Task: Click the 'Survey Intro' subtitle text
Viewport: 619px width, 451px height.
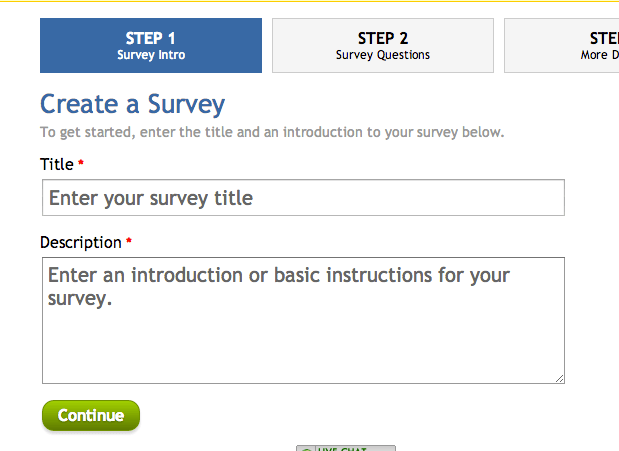Action: pyautogui.click(x=151, y=56)
